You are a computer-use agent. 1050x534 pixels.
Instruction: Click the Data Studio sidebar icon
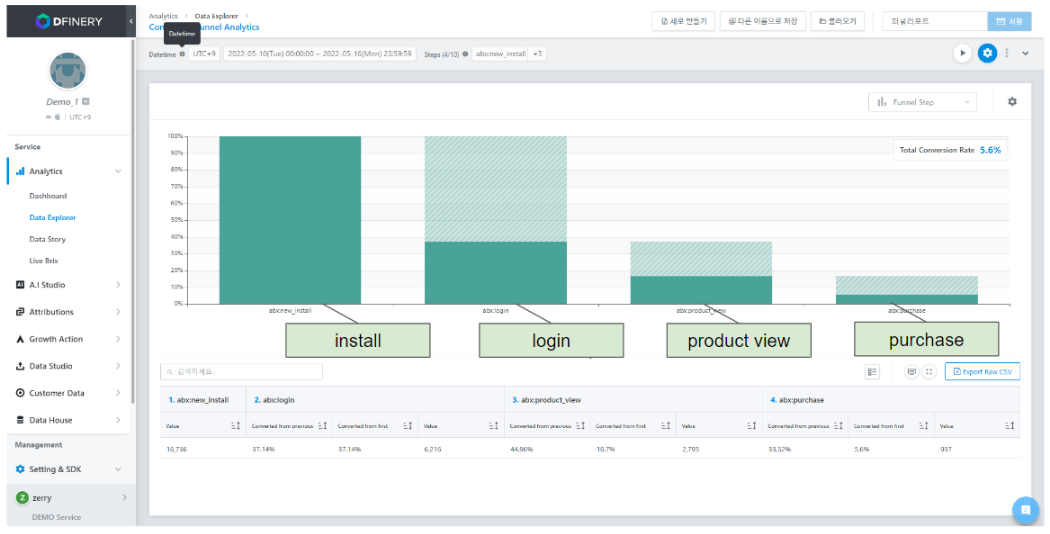(20, 366)
